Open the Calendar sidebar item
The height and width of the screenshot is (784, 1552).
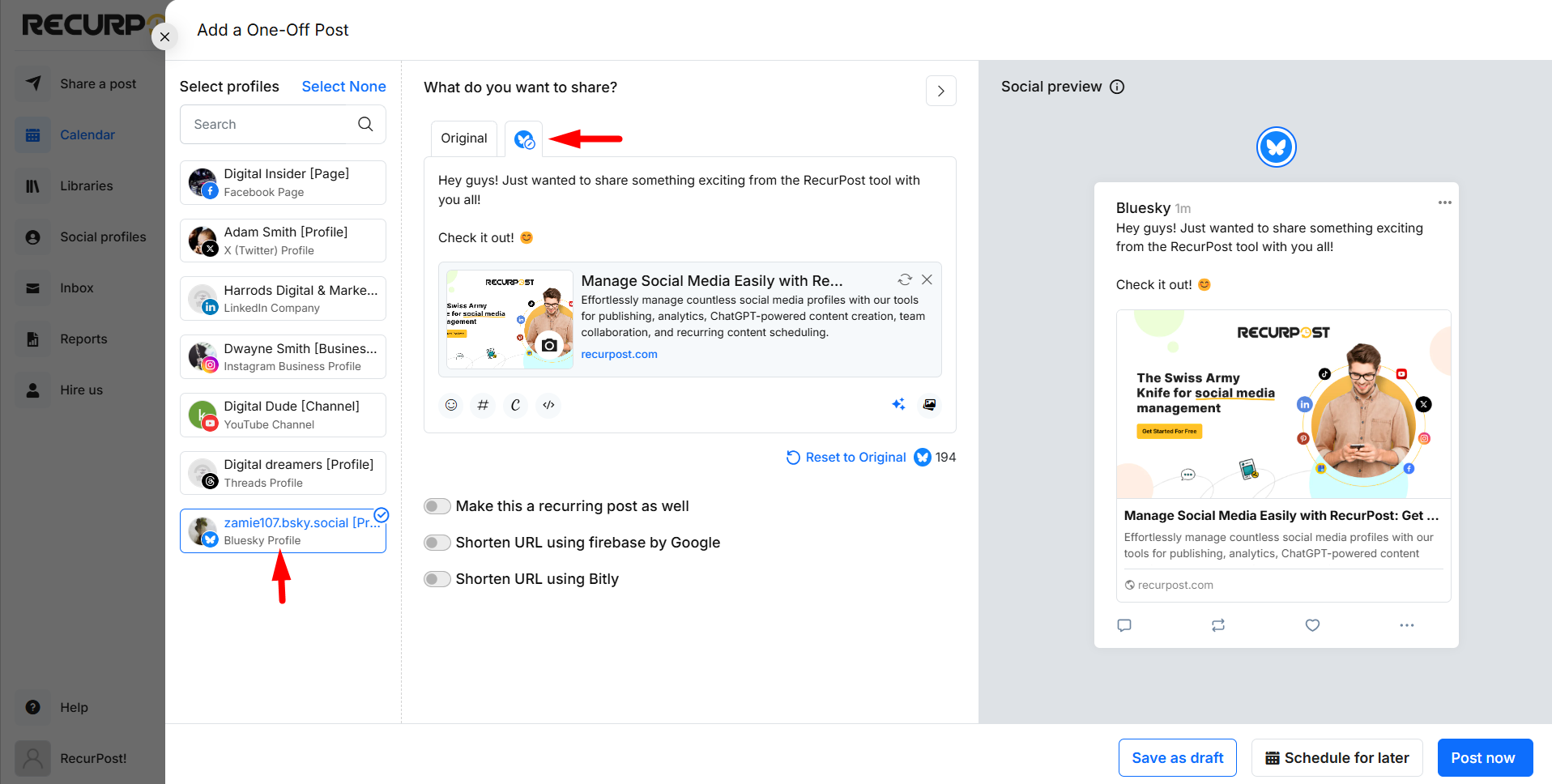(83, 134)
